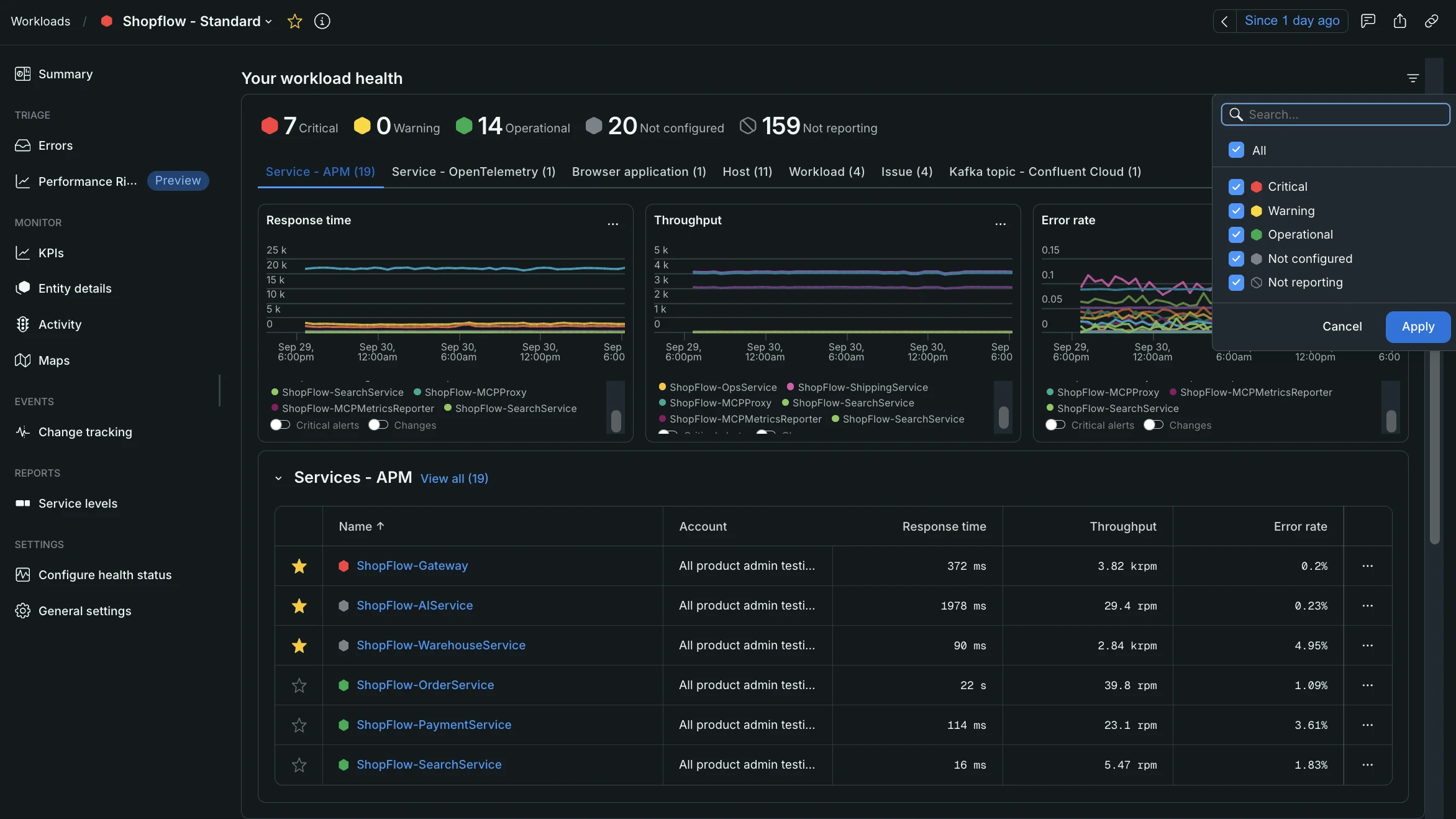Viewport: 1456px width, 819px height.
Task: Favorite the workload with the star icon
Action: coord(294,21)
